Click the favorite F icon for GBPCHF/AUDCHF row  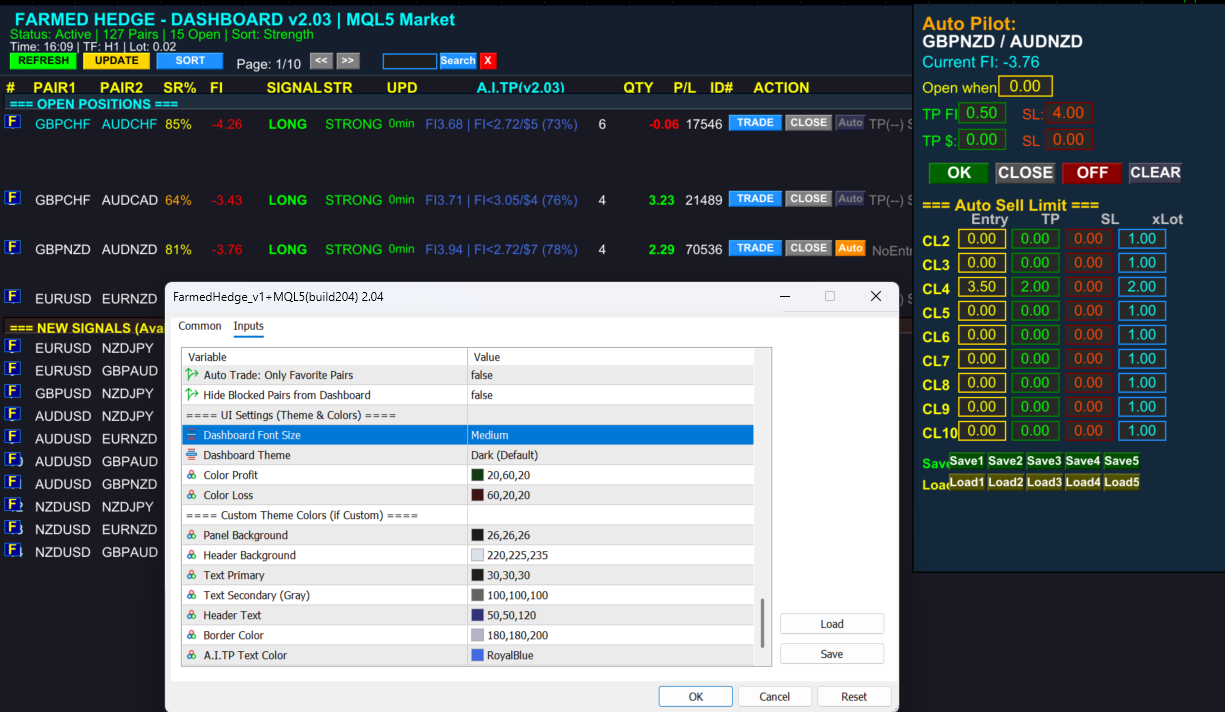tap(13, 122)
